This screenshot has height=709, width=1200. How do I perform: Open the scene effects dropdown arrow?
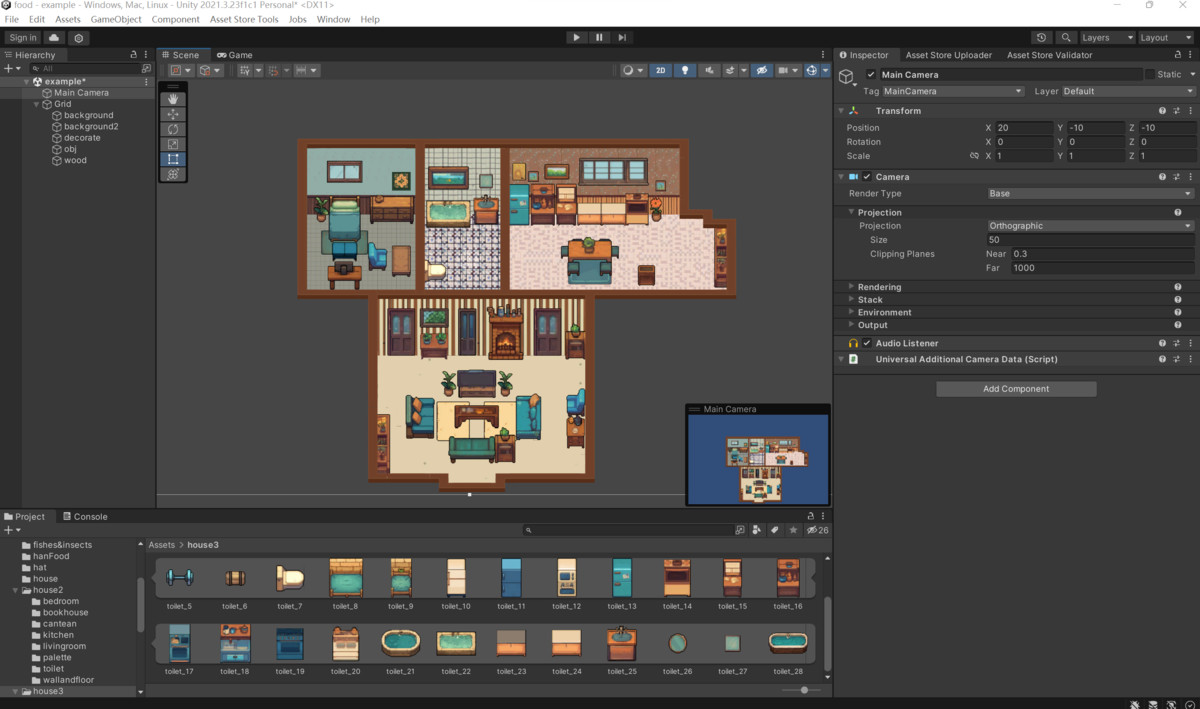[x=742, y=70]
